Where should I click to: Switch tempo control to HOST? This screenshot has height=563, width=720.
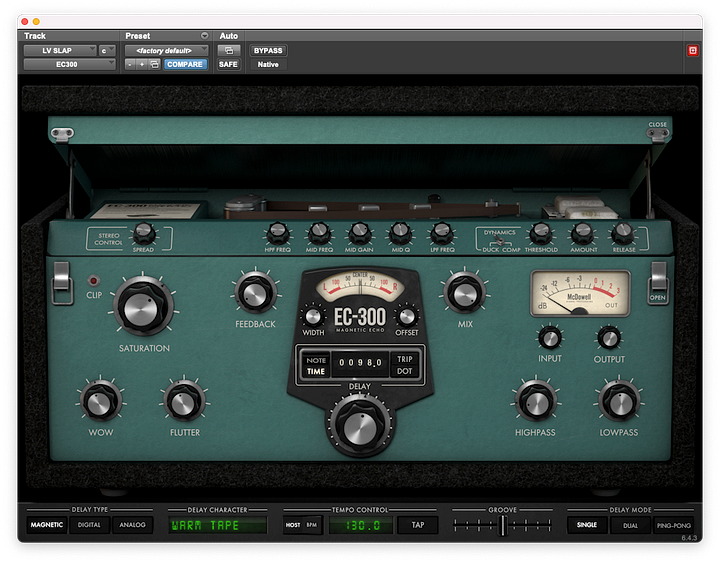tap(292, 525)
